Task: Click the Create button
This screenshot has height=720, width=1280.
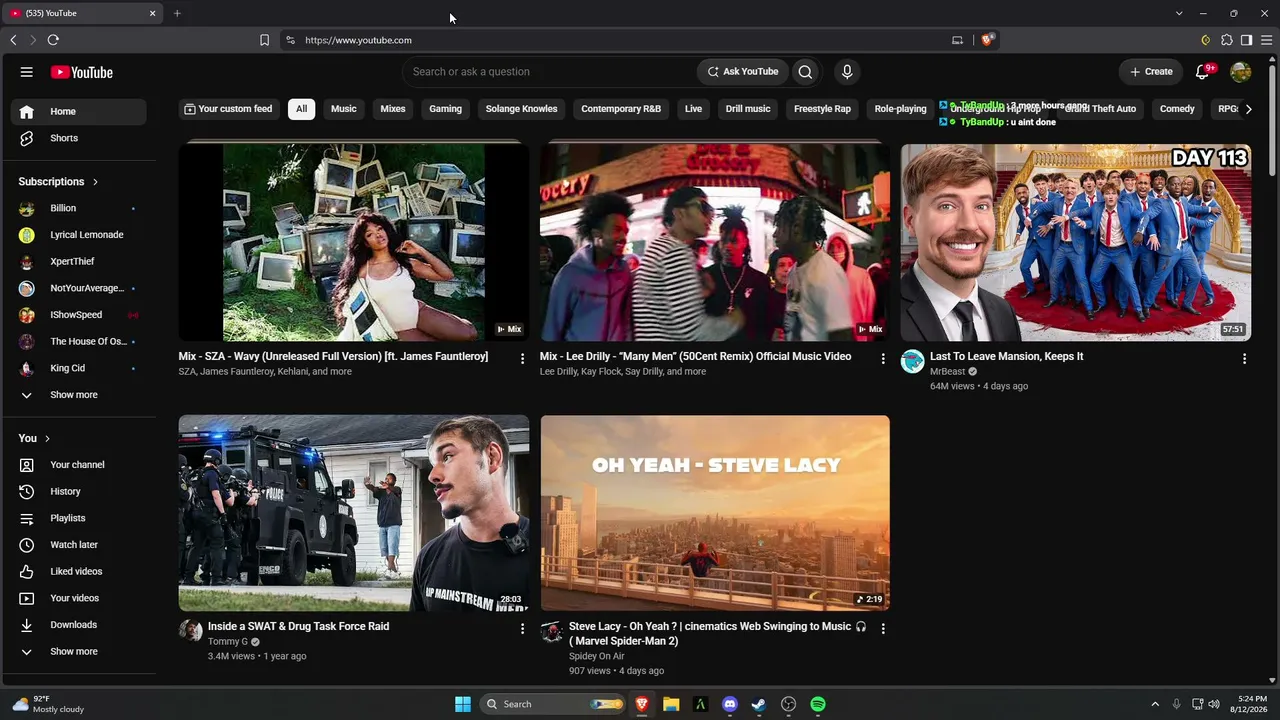Action: pyautogui.click(x=1152, y=72)
